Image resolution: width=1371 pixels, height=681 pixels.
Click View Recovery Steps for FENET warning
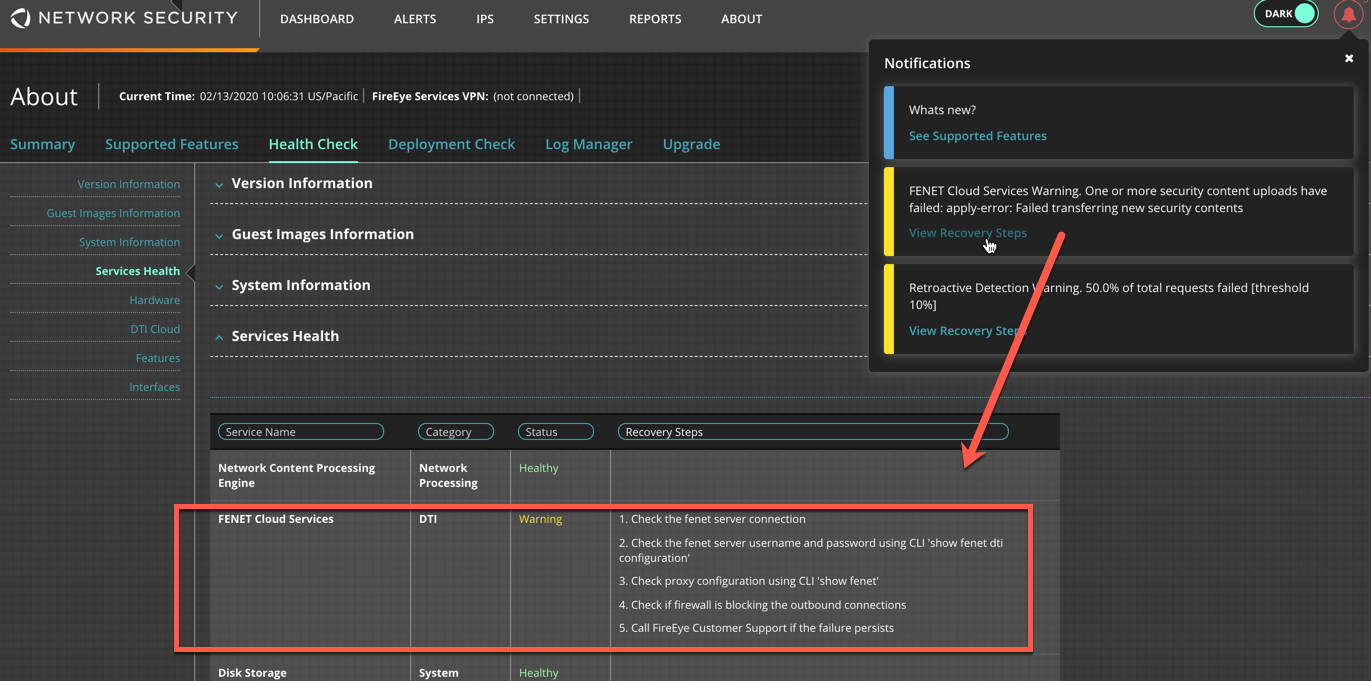point(967,233)
